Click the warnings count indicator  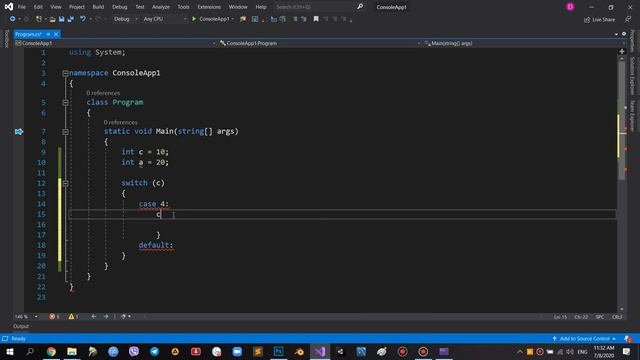(x=73, y=317)
